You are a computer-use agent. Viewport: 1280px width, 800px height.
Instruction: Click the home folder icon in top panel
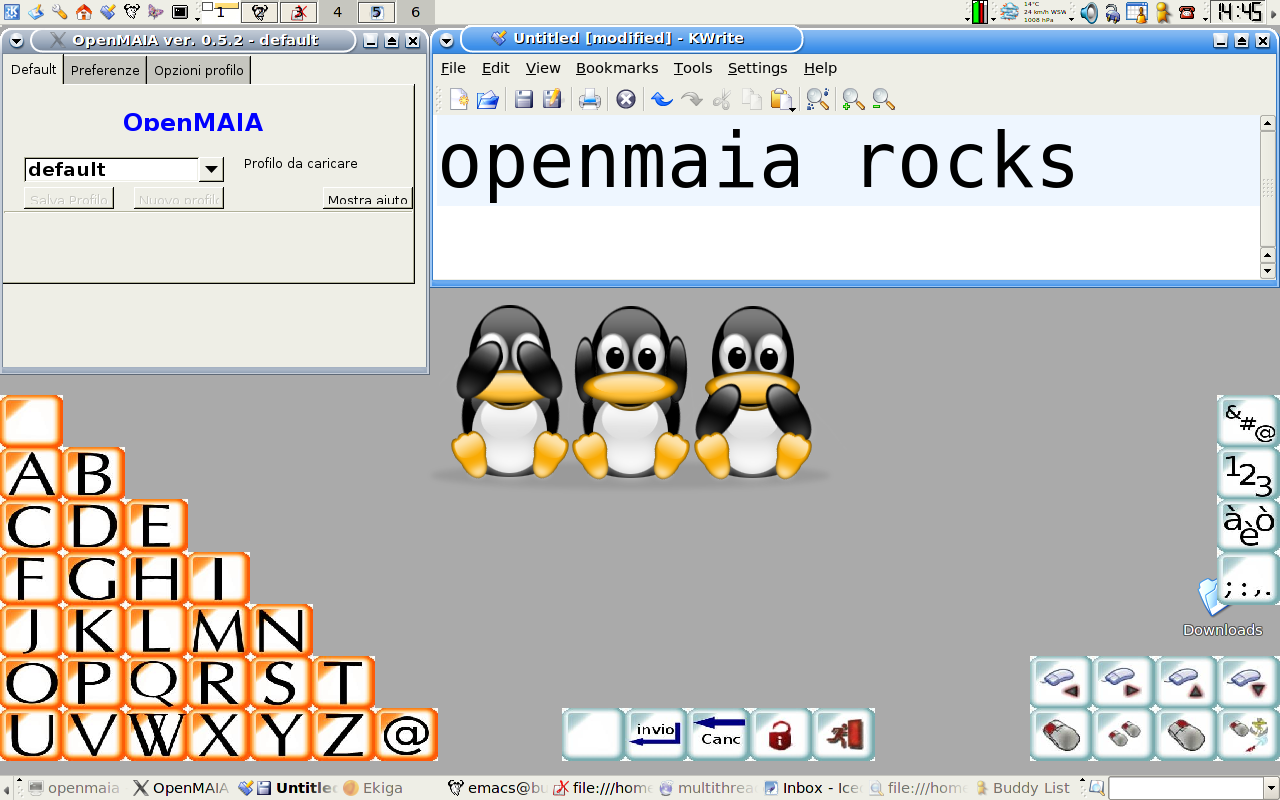84,12
